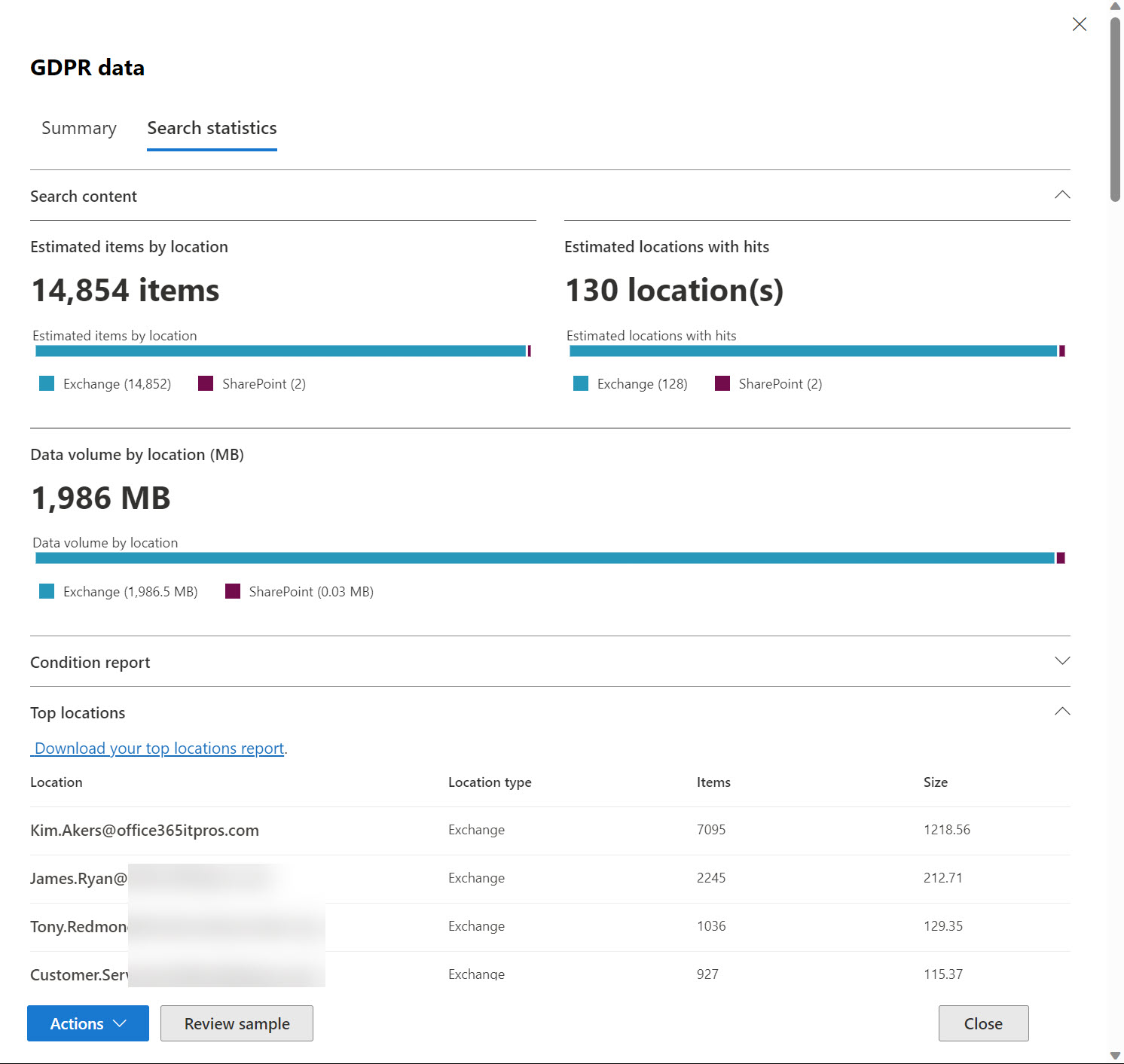The width and height of the screenshot is (1124, 1064).
Task: Click SharePoint (0.03 MB) legend swatch
Action: point(233,592)
